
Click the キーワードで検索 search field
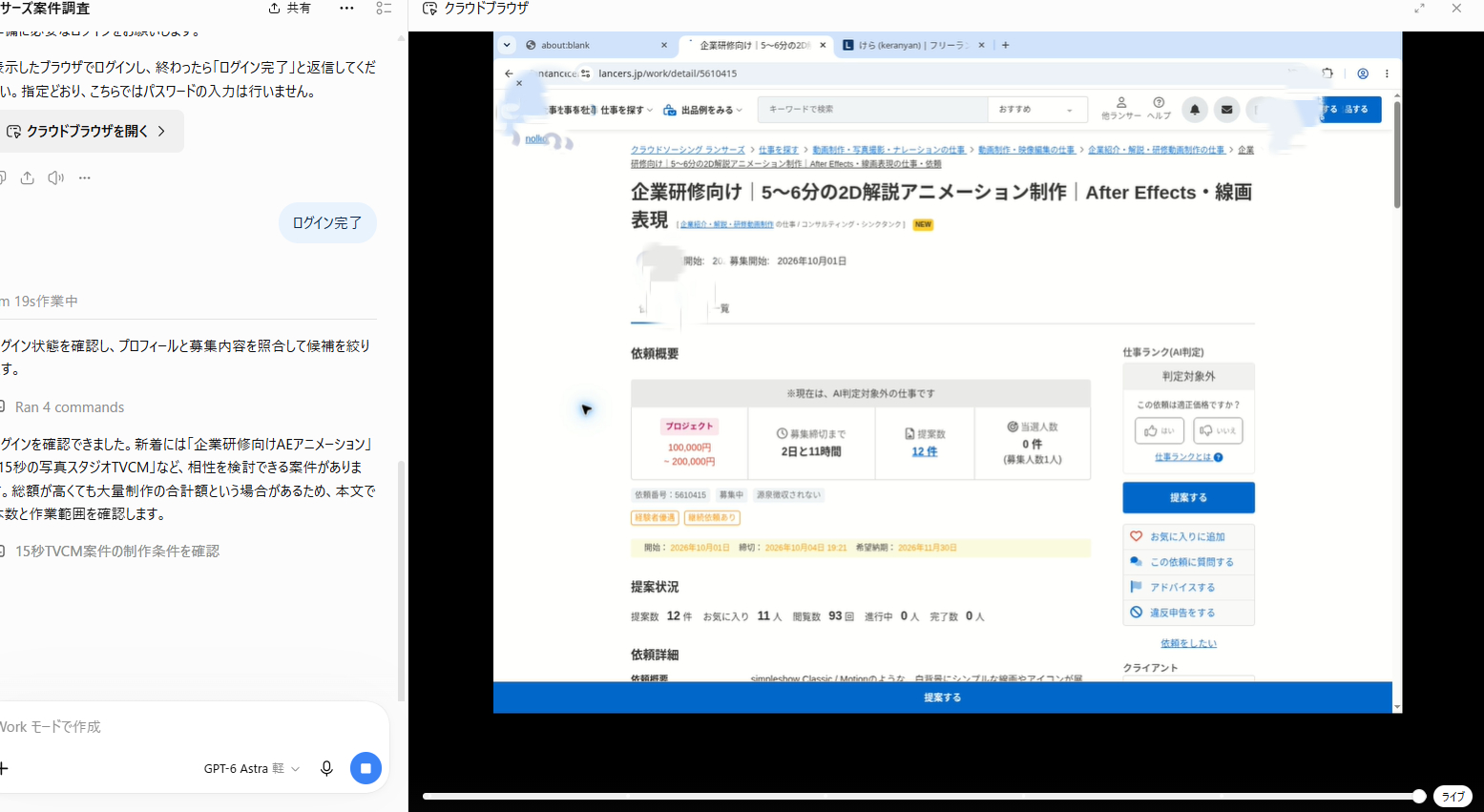tap(873, 110)
